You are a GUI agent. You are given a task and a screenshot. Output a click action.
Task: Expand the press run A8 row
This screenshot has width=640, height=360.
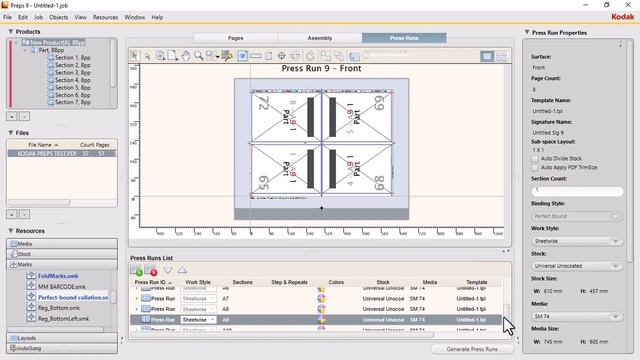136,309
